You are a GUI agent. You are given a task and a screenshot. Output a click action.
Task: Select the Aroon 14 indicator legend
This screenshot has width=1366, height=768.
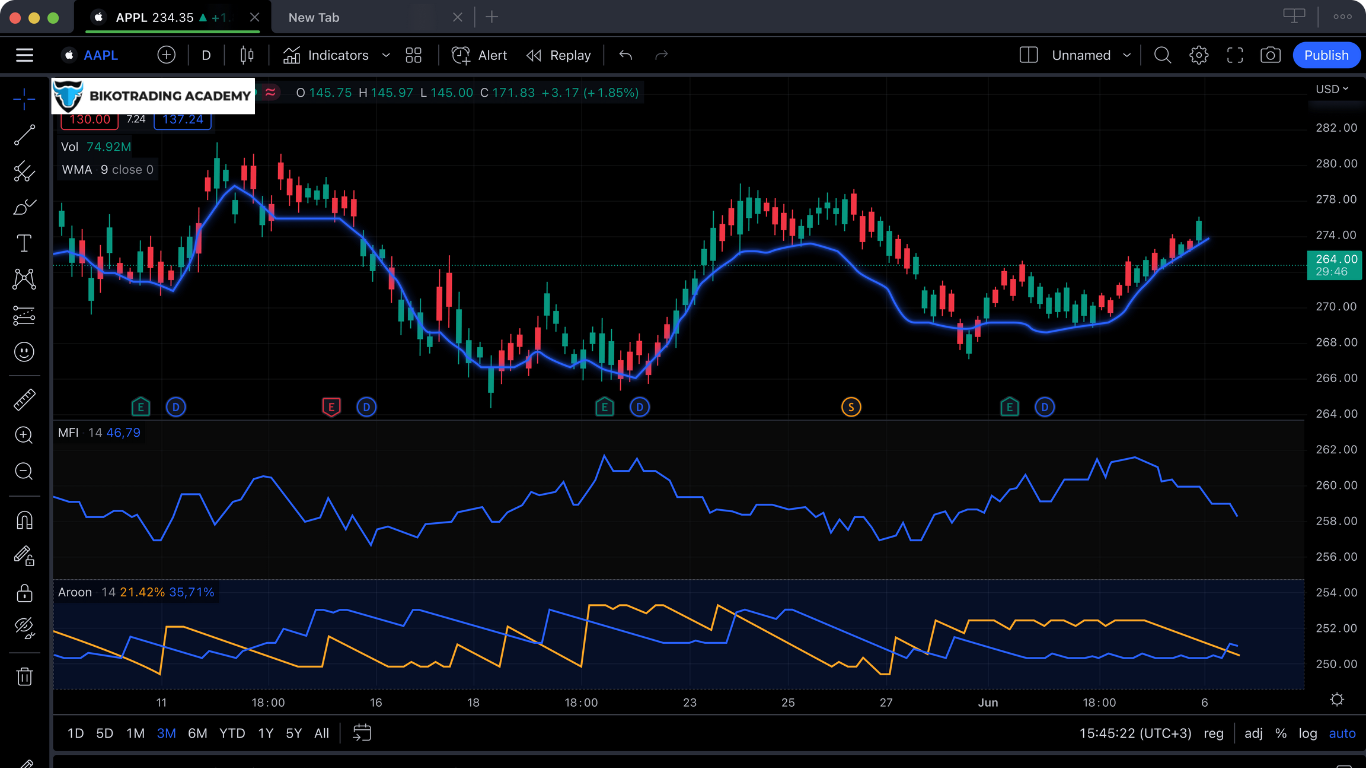136,592
